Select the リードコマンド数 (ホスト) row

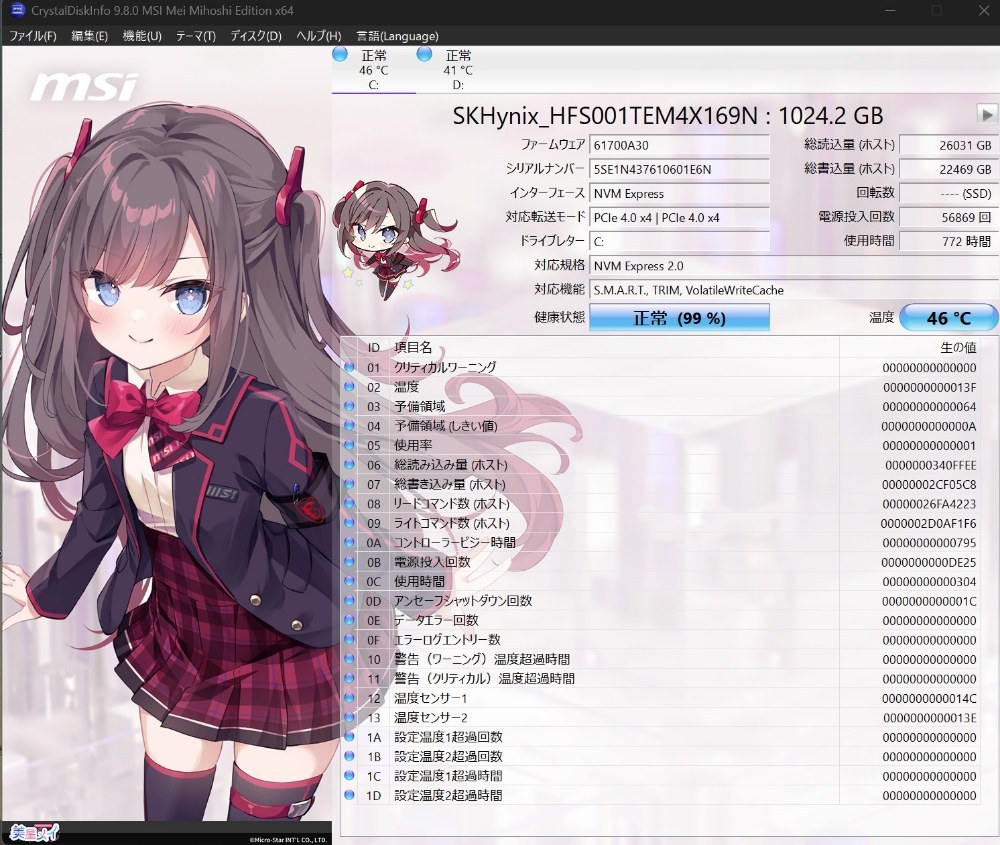click(x=661, y=504)
